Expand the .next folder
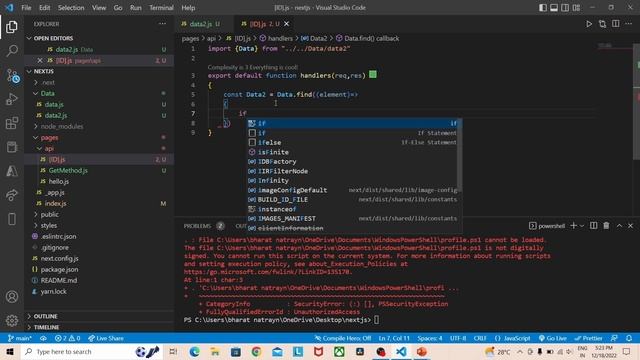Image resolution: width=640 pixels, height=360 pixels. pos(48,82)
